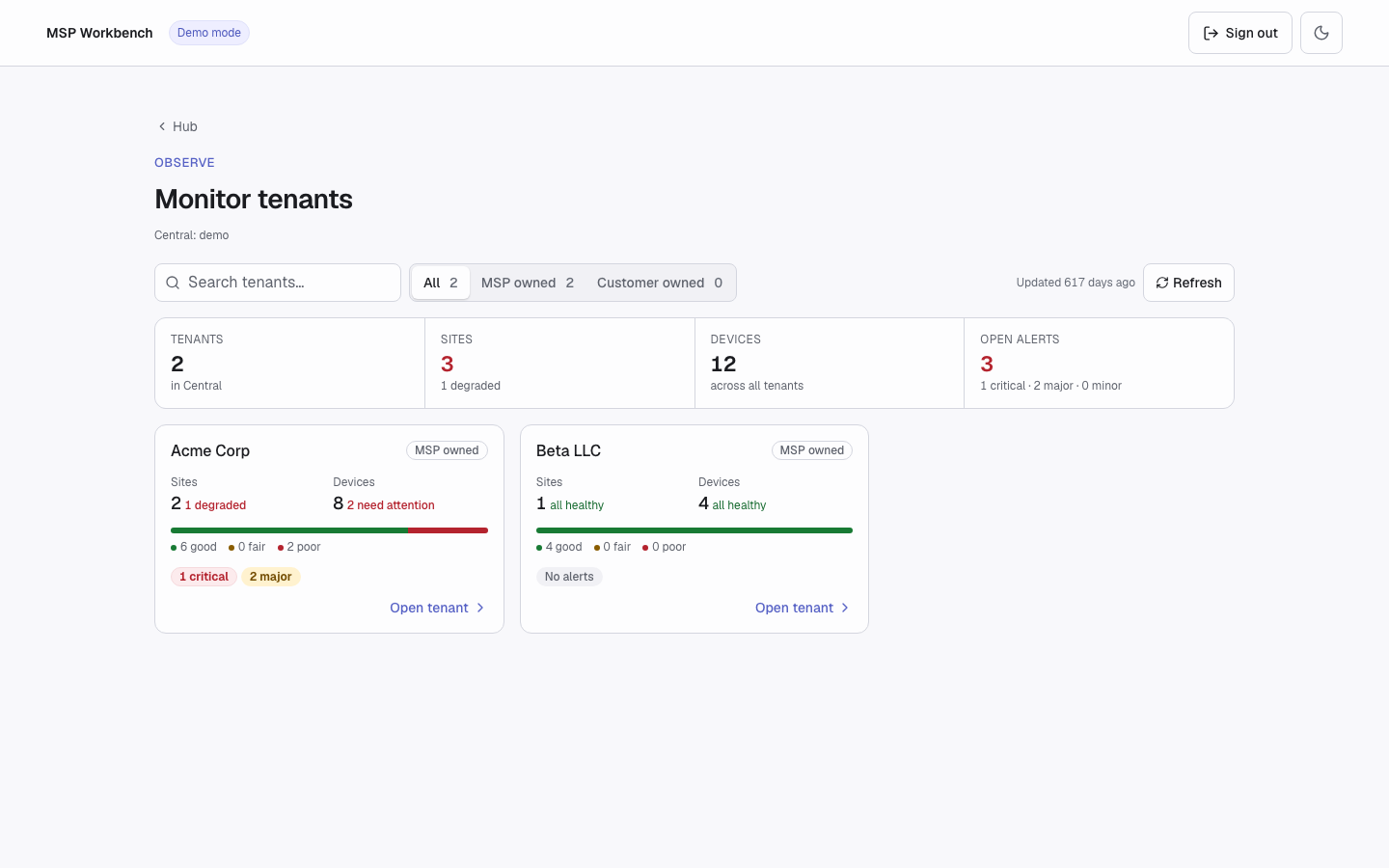Click '1 degraded' under Acme Corp sites
Image resolution: width=1389 pixels, height=868 pixels.
pos(215,505)
